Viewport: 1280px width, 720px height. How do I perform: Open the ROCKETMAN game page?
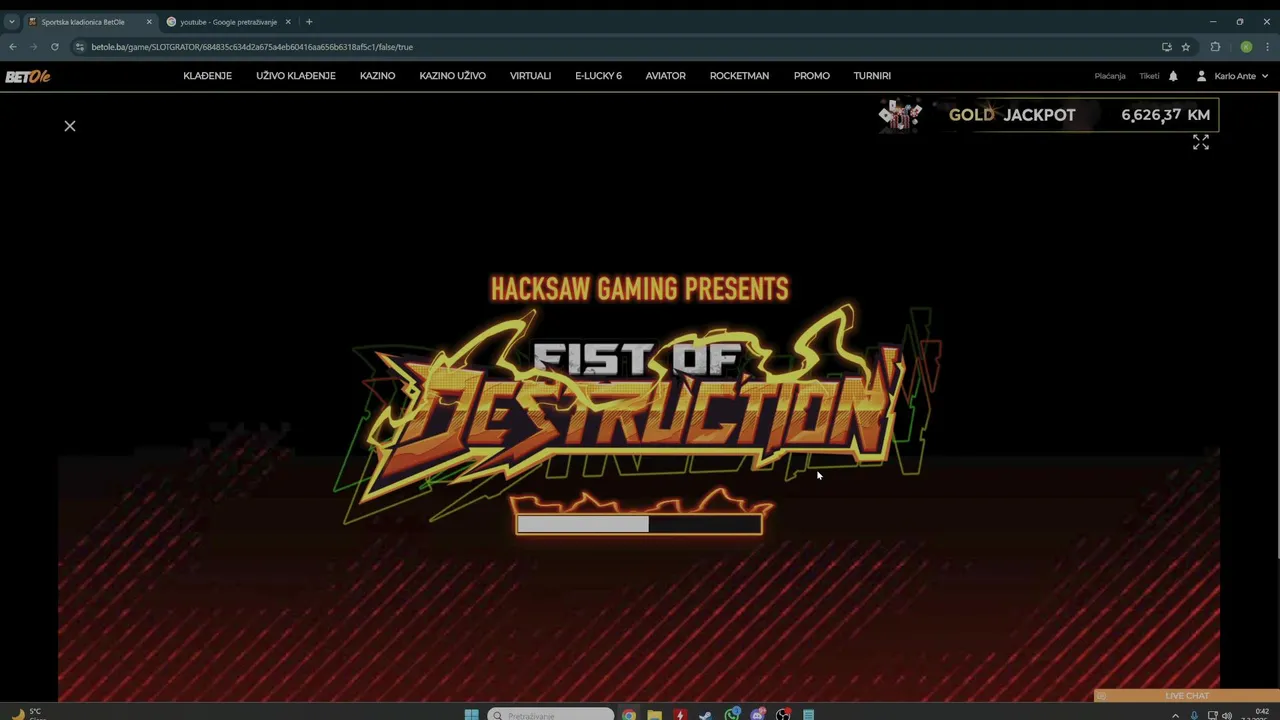pyautogui.click(x=739, y=76)
